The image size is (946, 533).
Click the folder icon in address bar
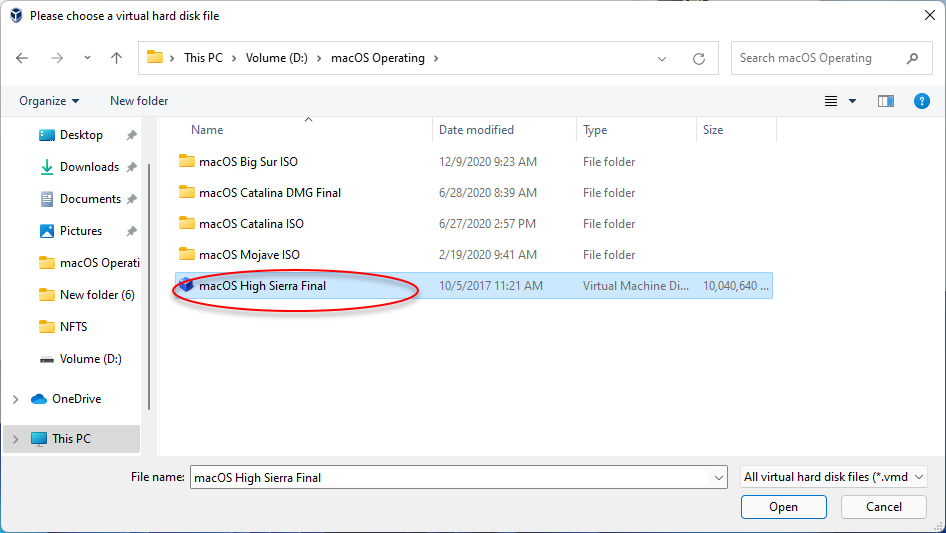155,57
